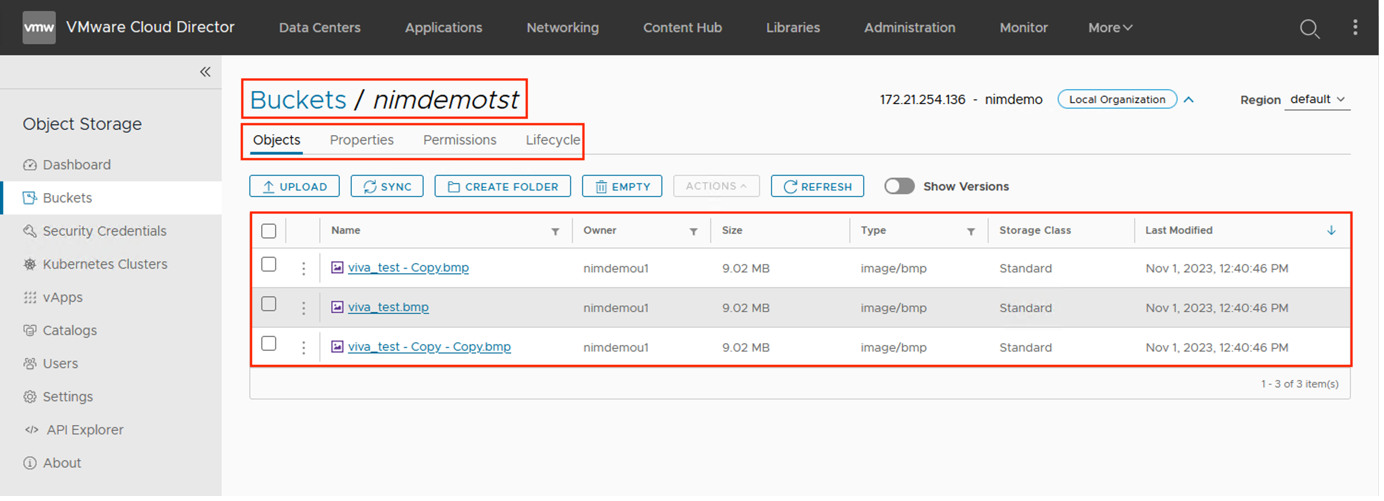The height and width of the screenshot is (501, 1384).
Task: Open row actions for viva_test - Copy - Copy.bmp
Action: [303, 348]
